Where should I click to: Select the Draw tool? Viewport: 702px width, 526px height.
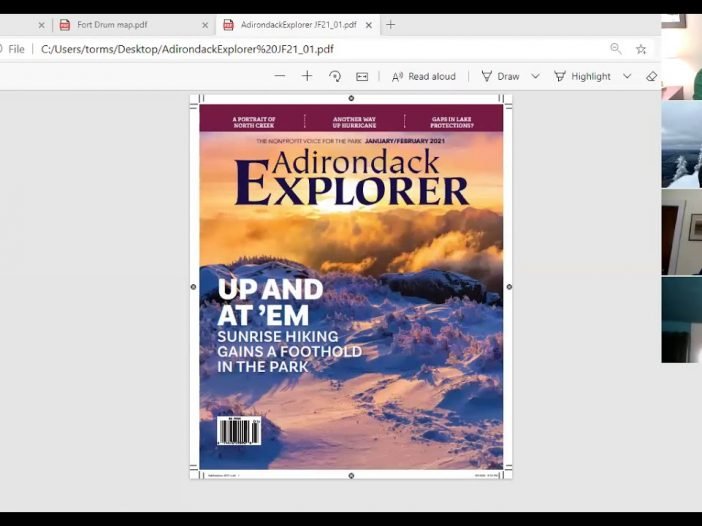pyautogui.click(x=501, y=77)
